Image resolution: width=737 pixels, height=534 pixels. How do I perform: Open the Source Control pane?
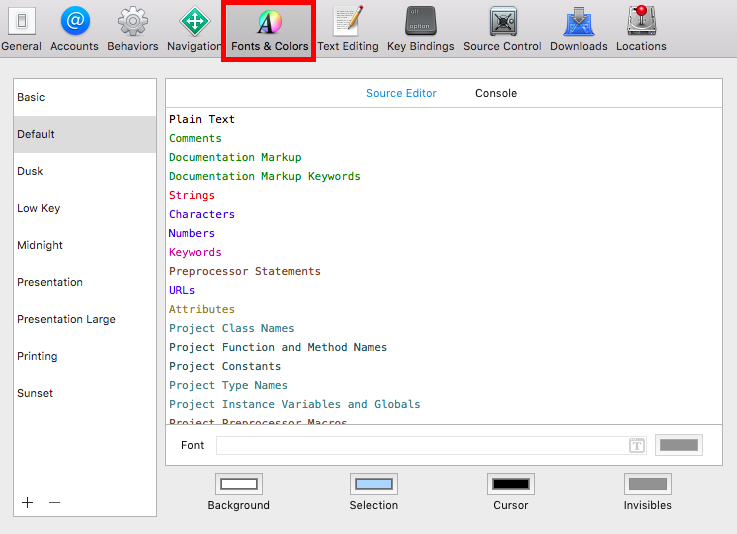pyautogui.click(x=502, y=29)
